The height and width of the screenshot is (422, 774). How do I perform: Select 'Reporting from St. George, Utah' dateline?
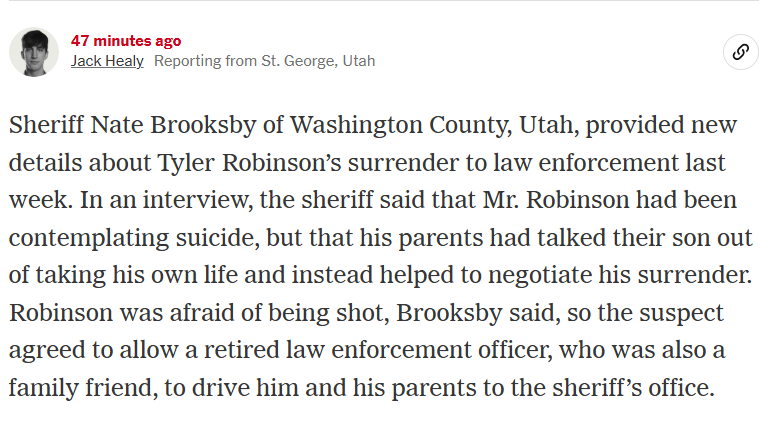265,61
